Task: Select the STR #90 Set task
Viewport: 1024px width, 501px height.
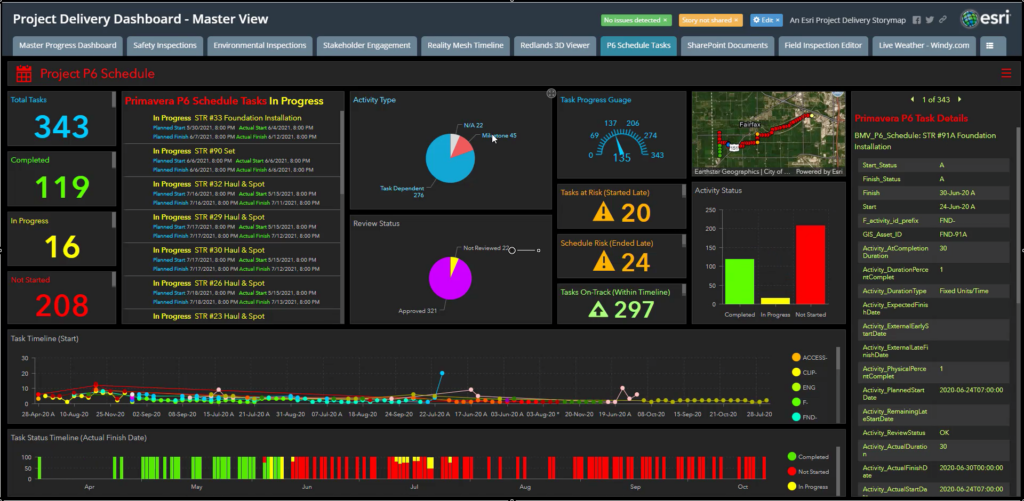Action: (231, 160)
